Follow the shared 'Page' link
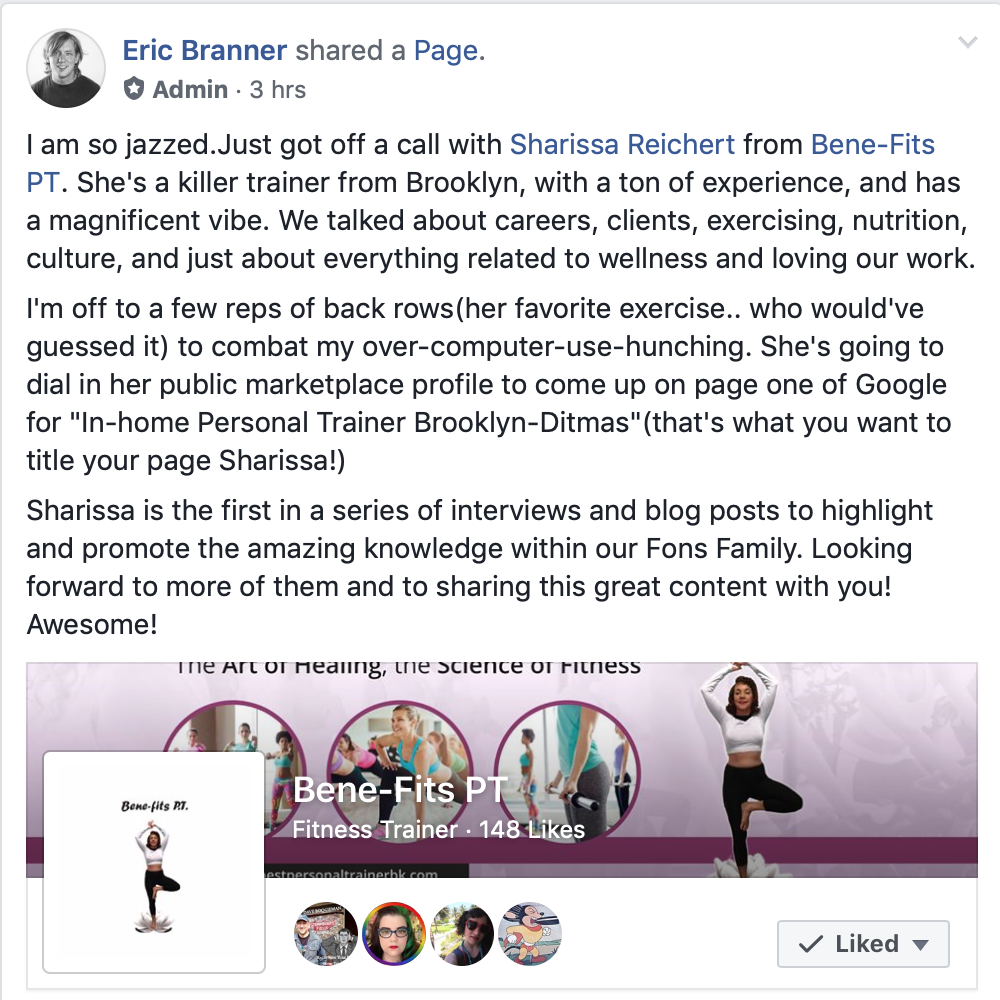 (446, 51)
